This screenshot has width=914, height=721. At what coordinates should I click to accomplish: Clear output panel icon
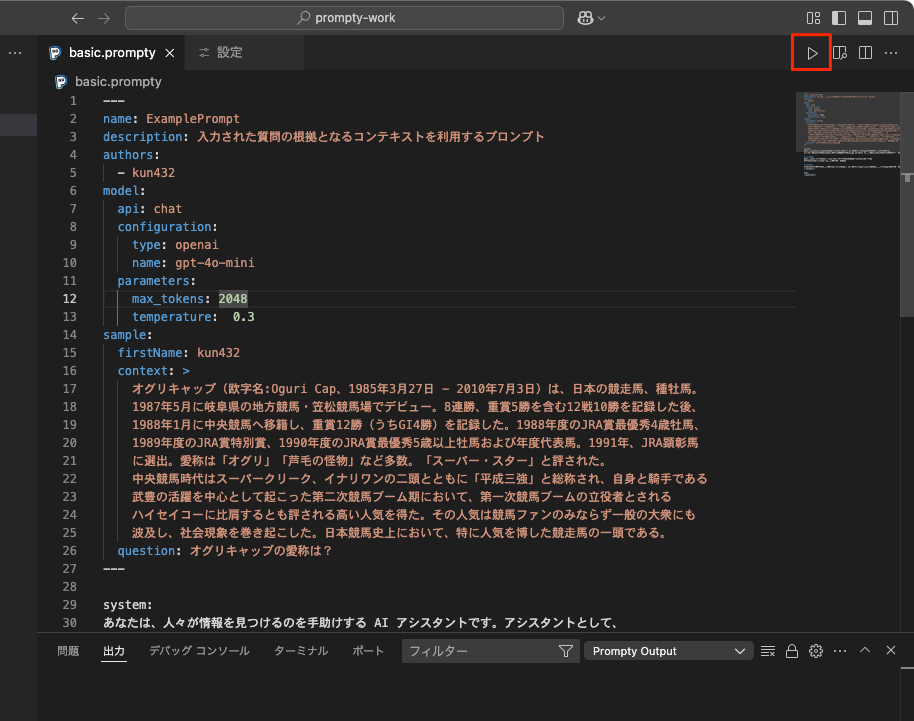768,651
